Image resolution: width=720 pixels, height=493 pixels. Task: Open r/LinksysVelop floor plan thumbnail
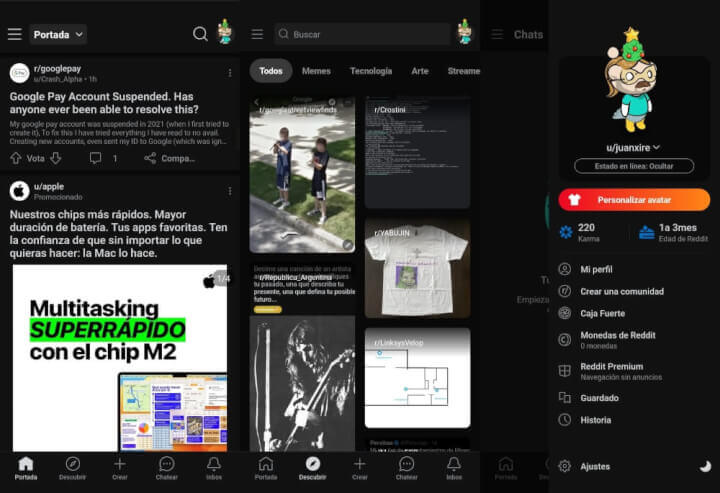click(417, 378)
